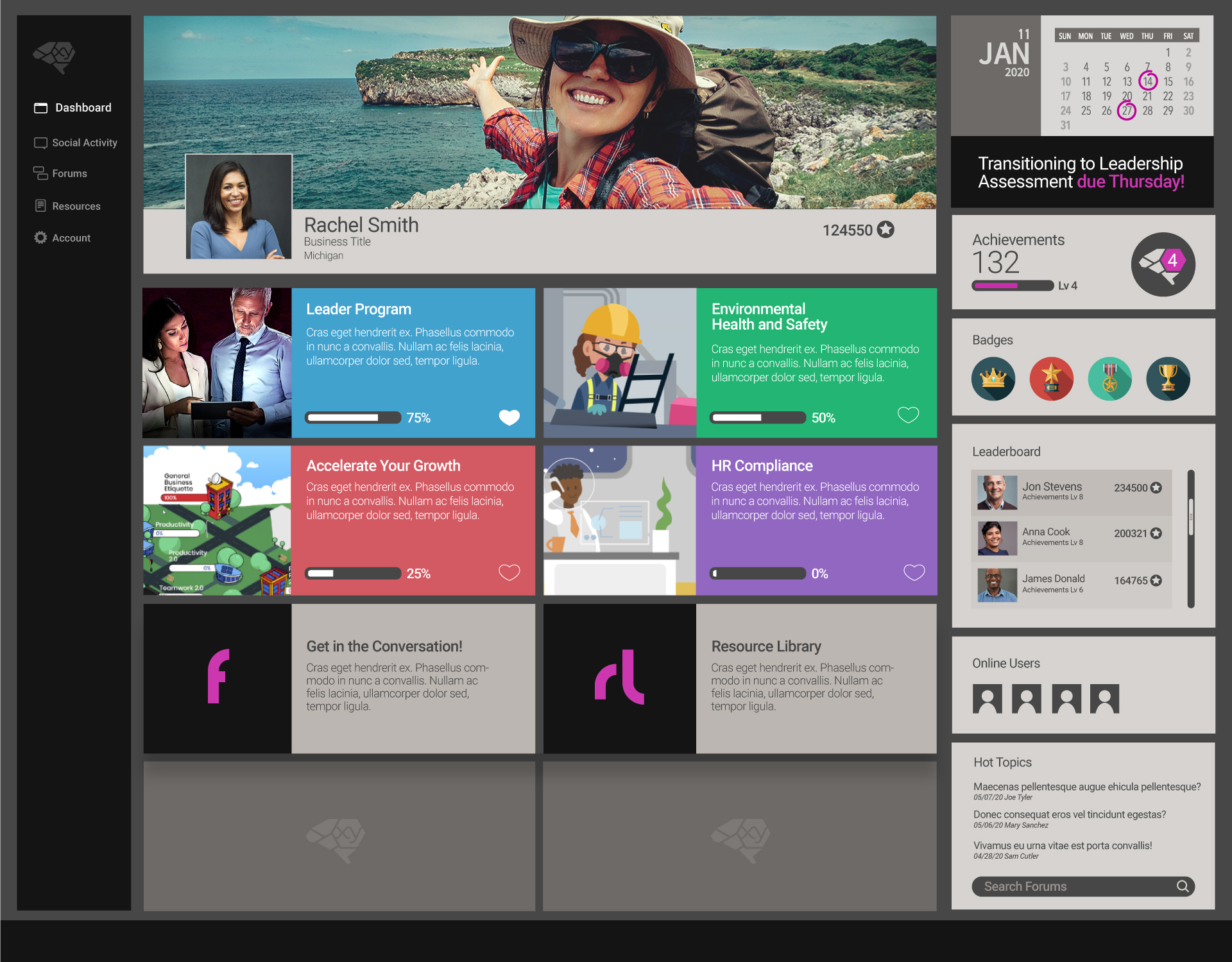Viewport: 1232px width, 962px height.
Task: Click the Leader Program 75% progress bar
Action: click(353, 418)
